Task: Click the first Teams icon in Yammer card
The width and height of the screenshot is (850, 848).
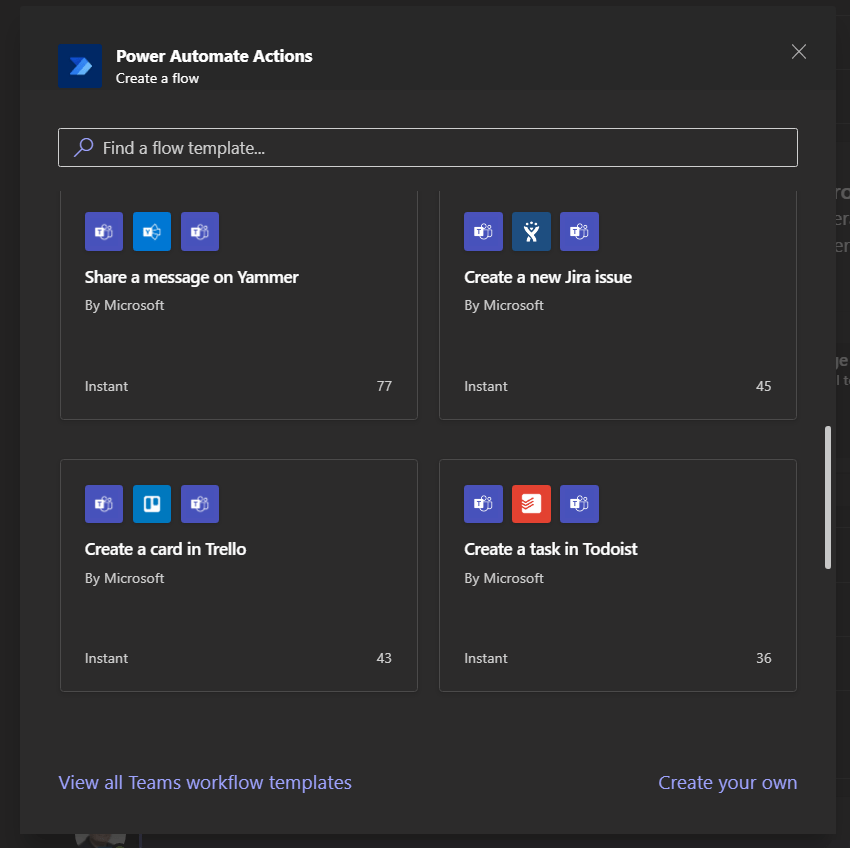Action: pos(104,232)
